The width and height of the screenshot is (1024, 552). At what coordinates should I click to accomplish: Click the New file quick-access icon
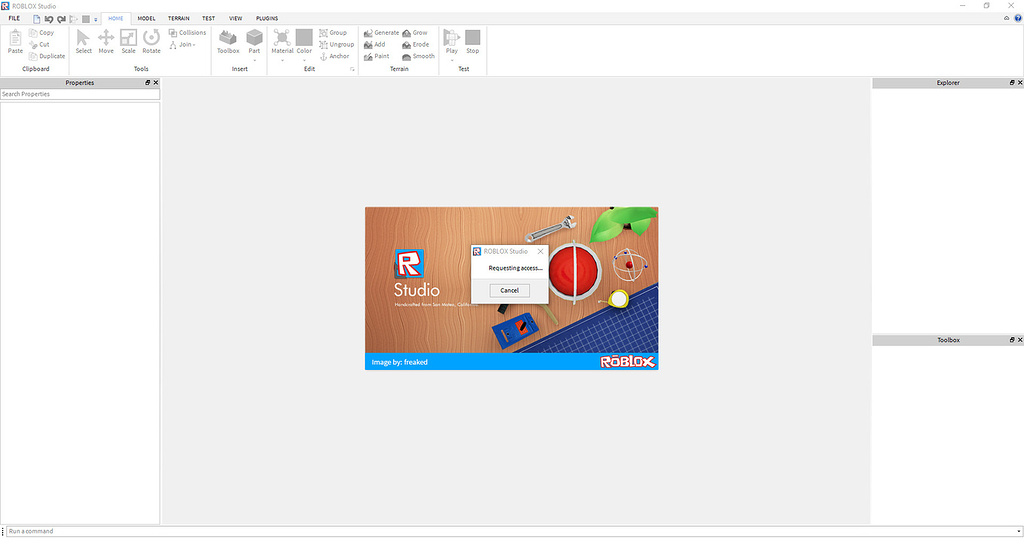37,19
